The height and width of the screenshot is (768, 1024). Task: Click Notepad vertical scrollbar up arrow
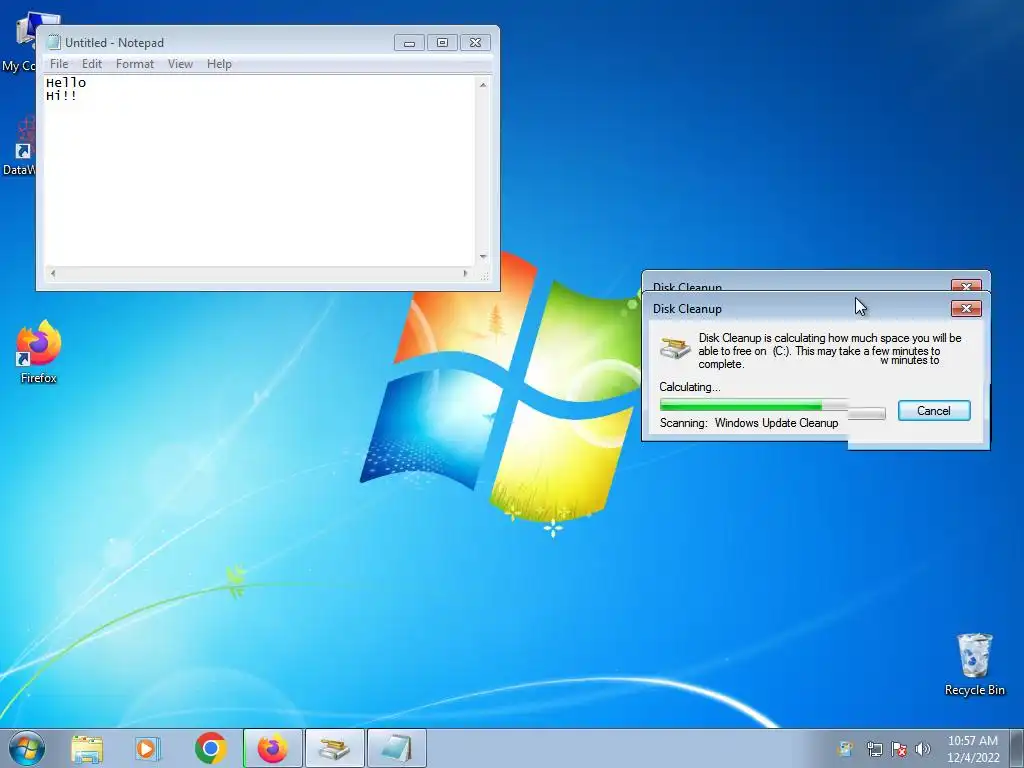[483, 85]
